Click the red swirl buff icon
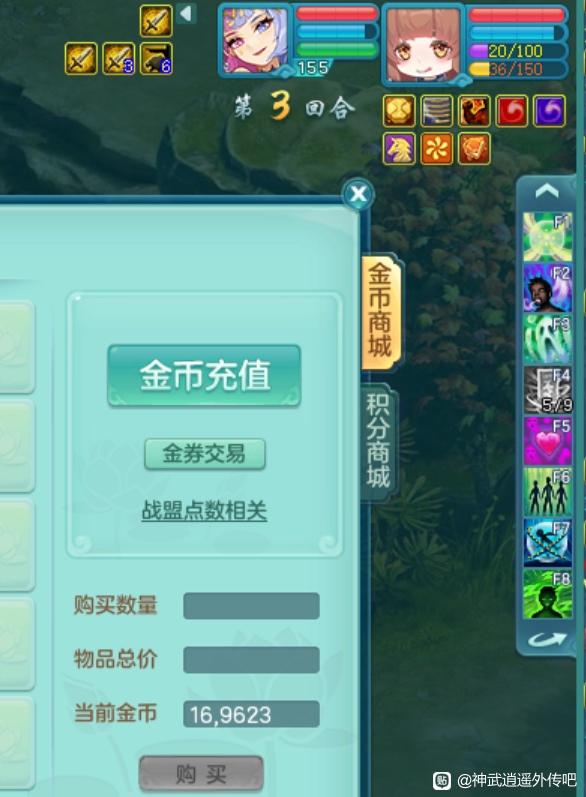Screen dimensions: 586x797 [511, 111]
